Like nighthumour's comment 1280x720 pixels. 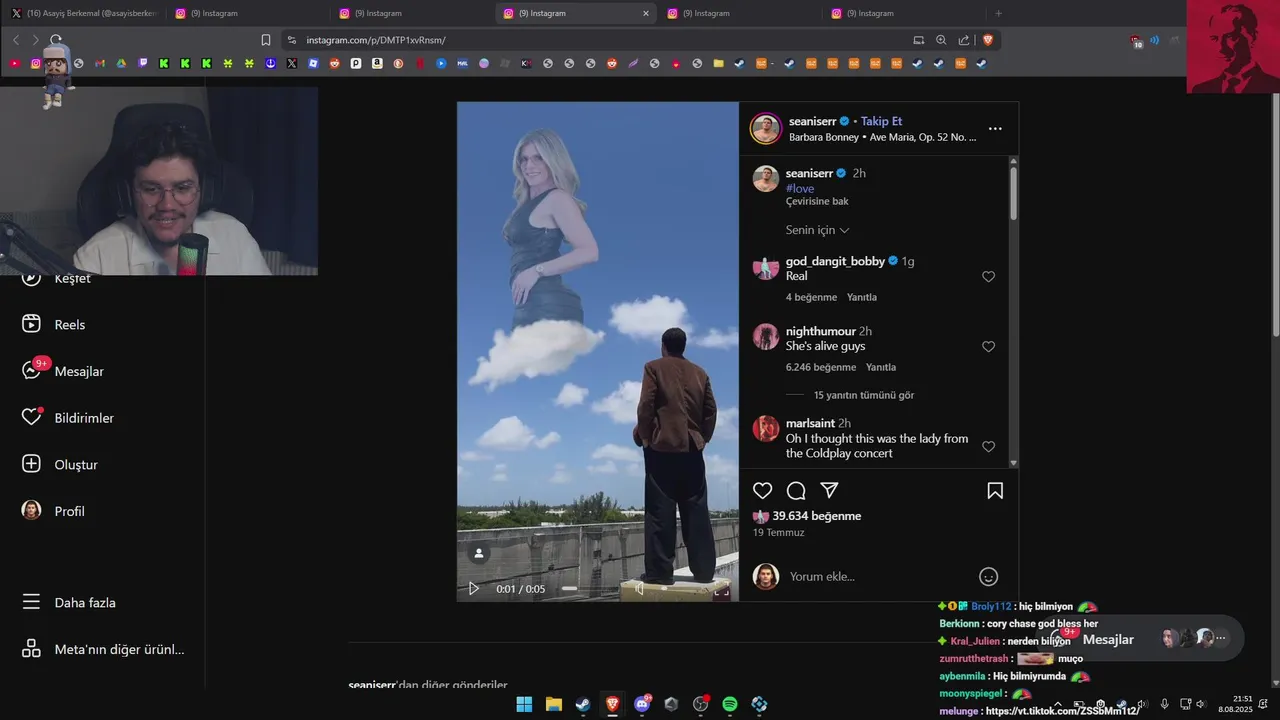988,347
